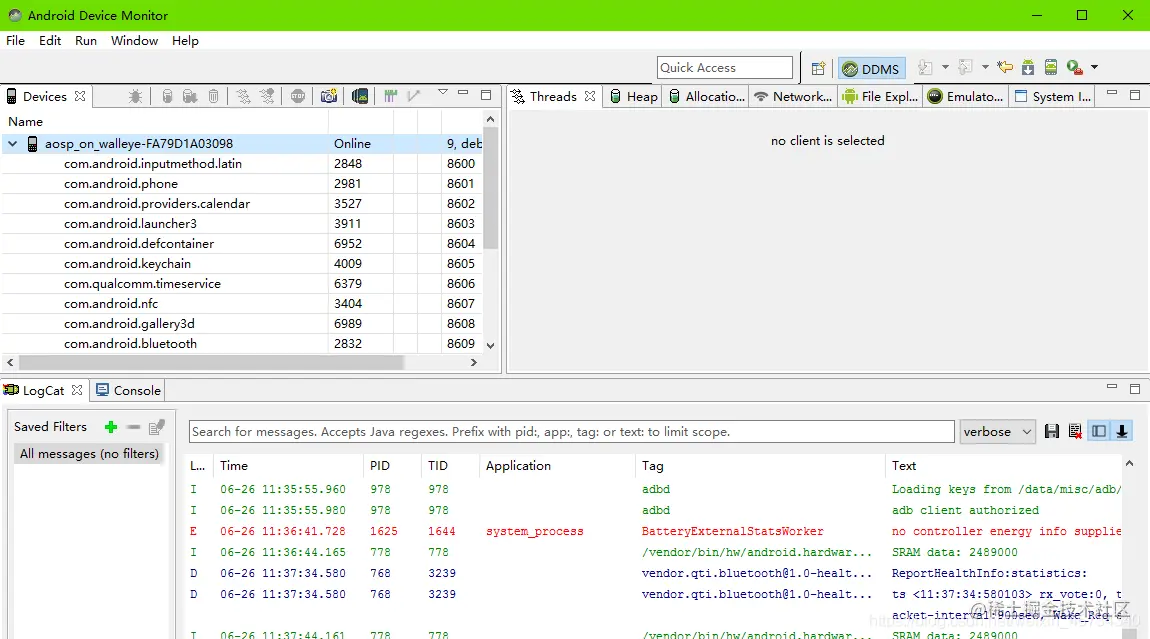Open the dropdown arrow beside the first annotation navigation icon
The width and height of the screenshot is (1150, 639).
pyautogui.click(x=945, y=67)
